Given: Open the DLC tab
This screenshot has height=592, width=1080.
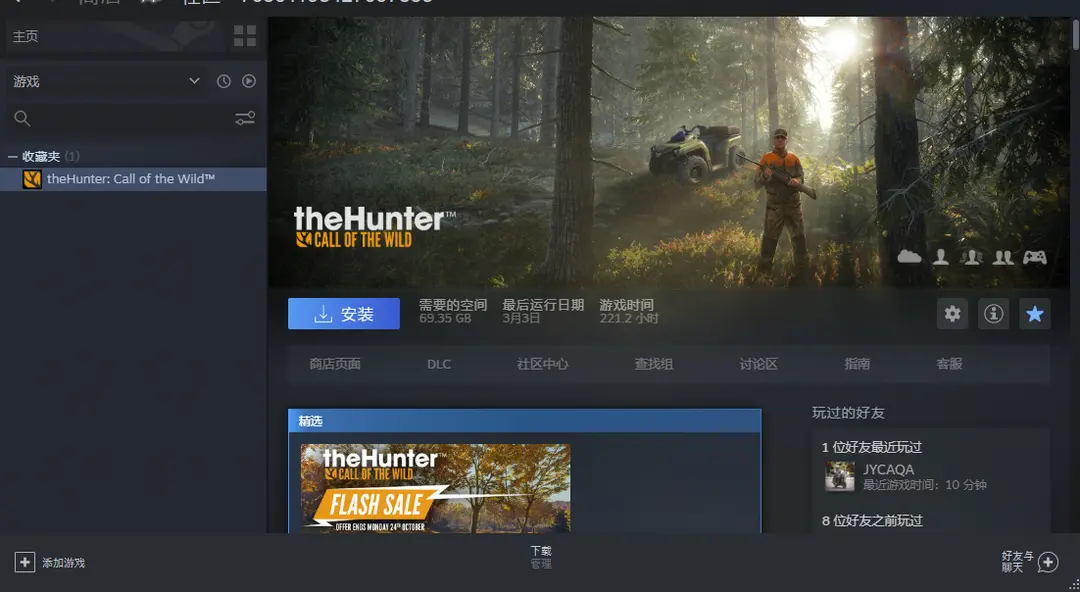Looking at the screenshot, I should 439,364.
